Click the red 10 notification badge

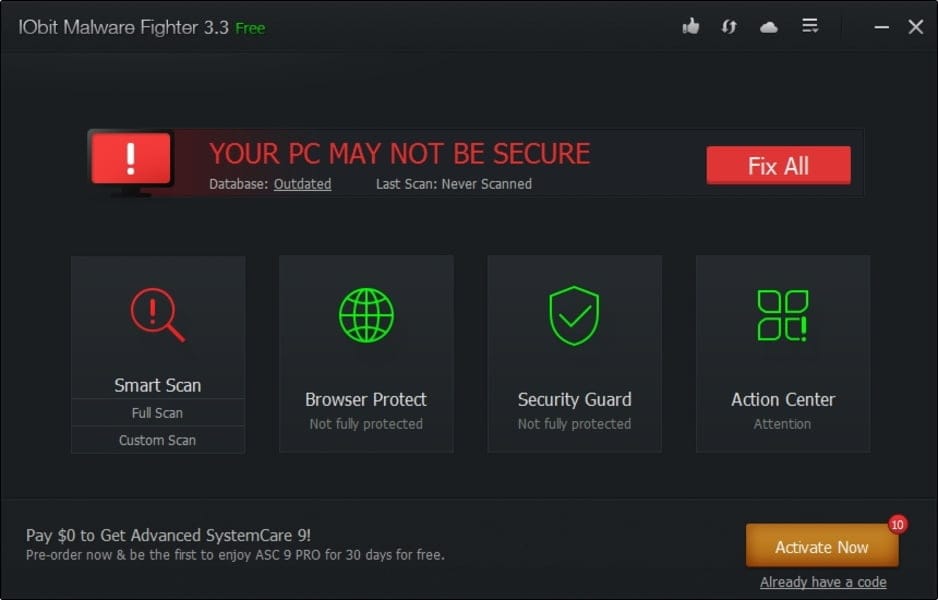click(897, 524)
